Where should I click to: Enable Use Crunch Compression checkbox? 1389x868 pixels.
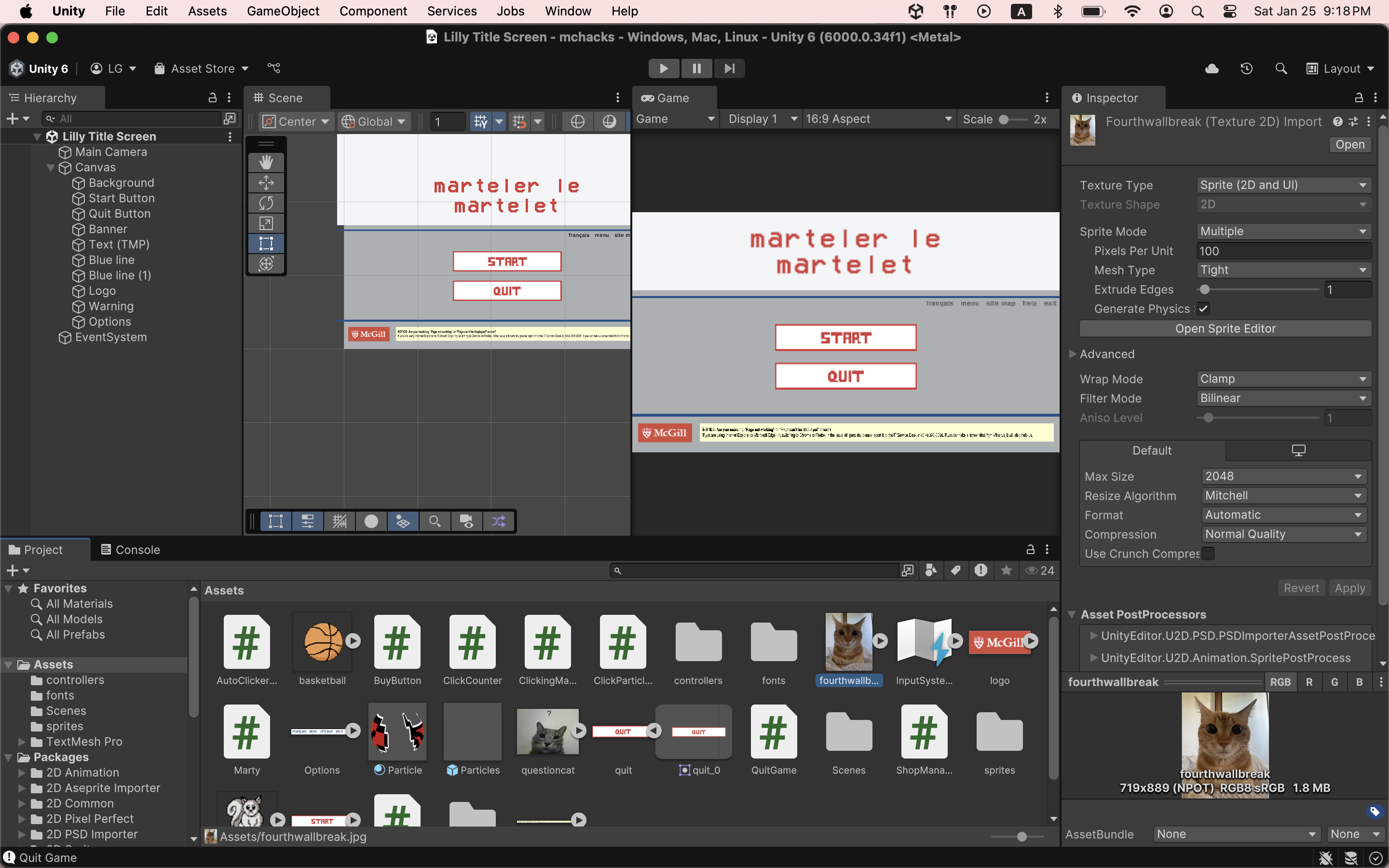point(1208,554)
